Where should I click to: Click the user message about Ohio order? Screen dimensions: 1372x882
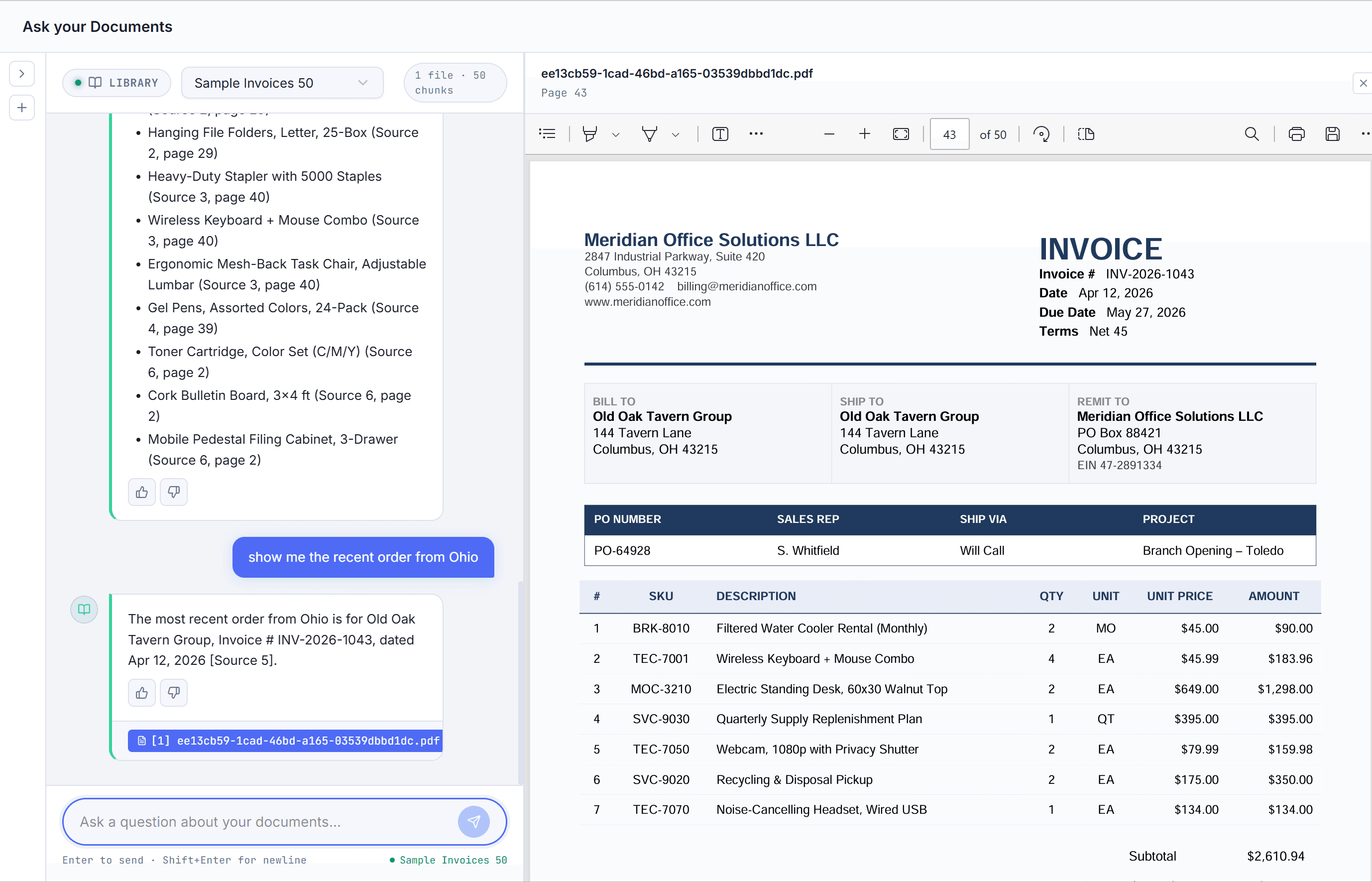363,557
